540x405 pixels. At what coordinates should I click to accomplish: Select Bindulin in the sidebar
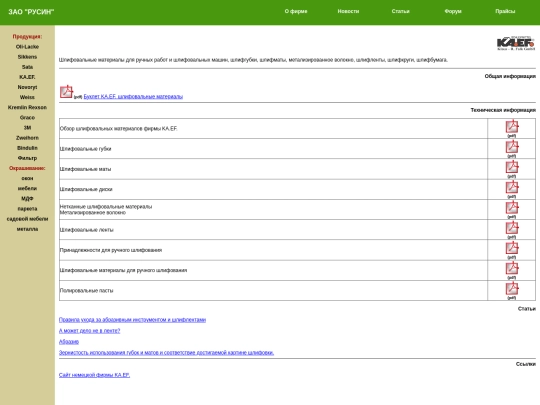(27, 148)
